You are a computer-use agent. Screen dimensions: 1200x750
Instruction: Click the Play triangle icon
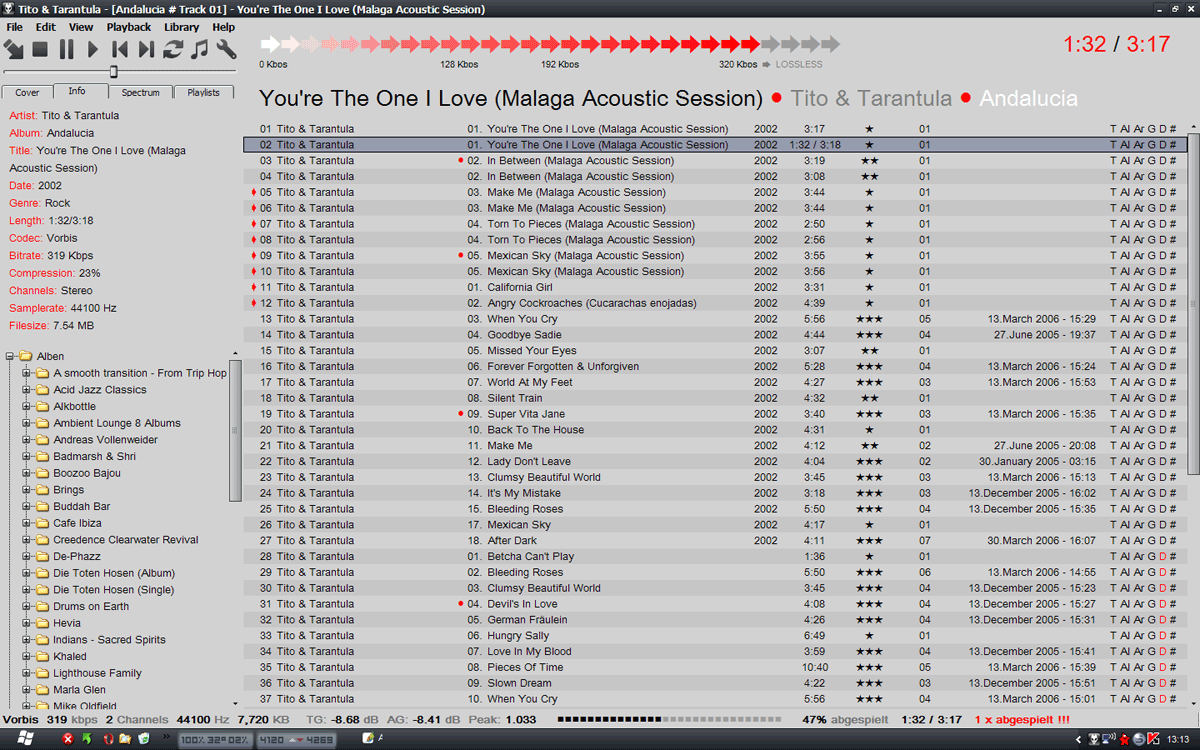point(93,49)
